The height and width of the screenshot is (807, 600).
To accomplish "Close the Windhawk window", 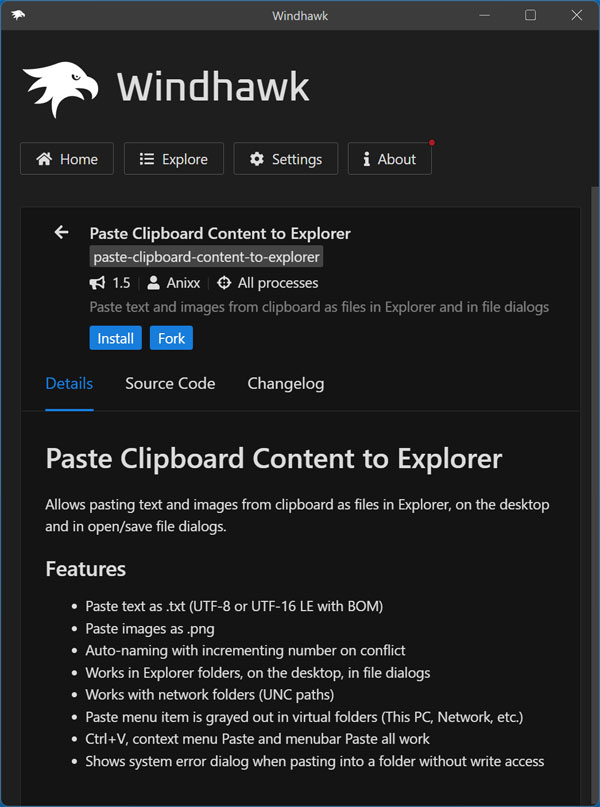I will tap(577, 15).
